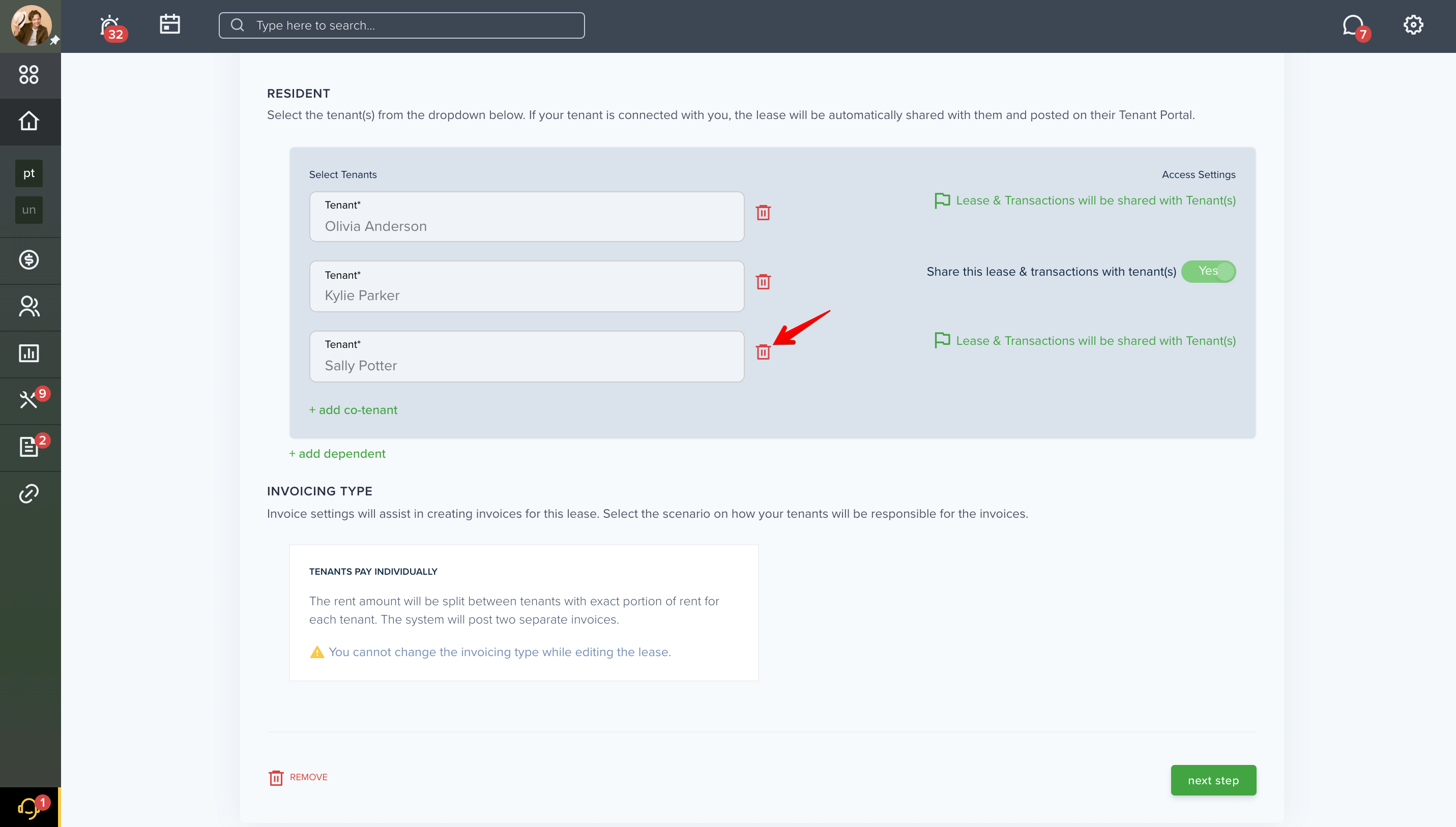Viewport: 1456px width, 827px height.
Task: Open the user profile avatar
Action: [x=31, y=25]
